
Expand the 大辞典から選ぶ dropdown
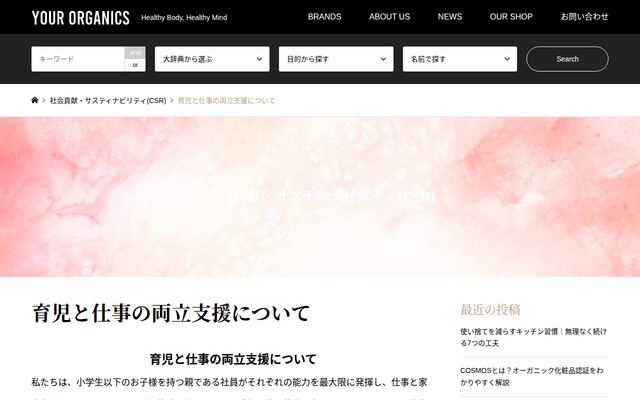212,59
